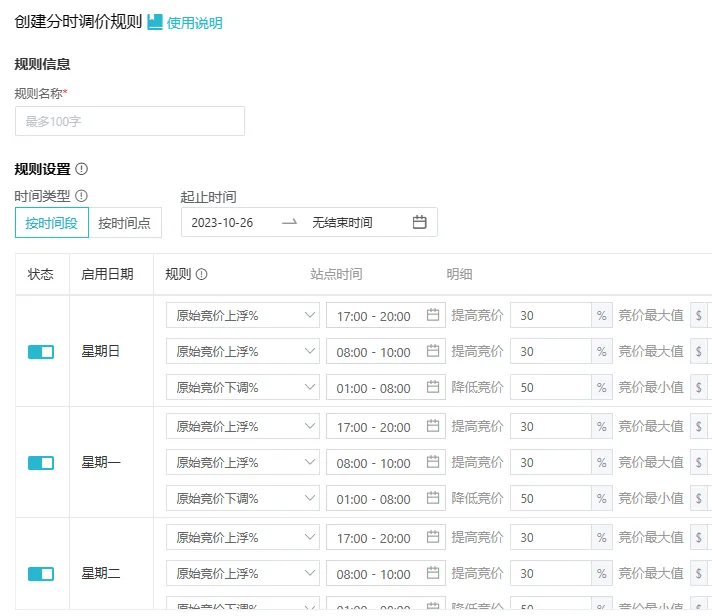Screen dimensions: 712x616
Task: Edit 星期一 17:00 - 20:00 time range
Action: (386, 426)
